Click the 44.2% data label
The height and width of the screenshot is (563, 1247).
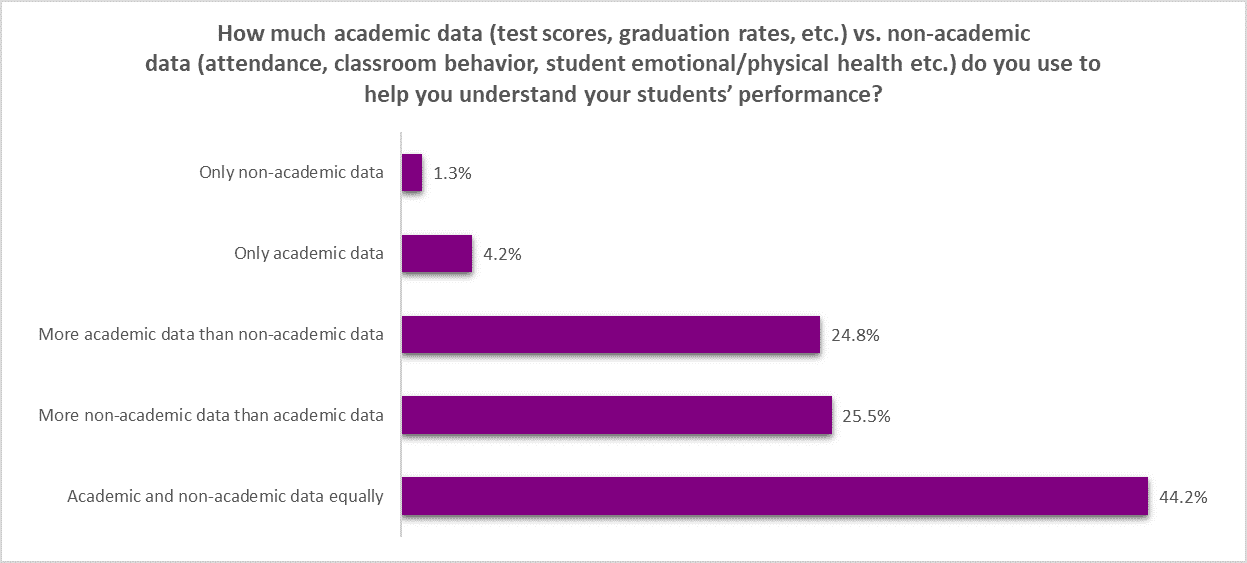point(1183,497)
